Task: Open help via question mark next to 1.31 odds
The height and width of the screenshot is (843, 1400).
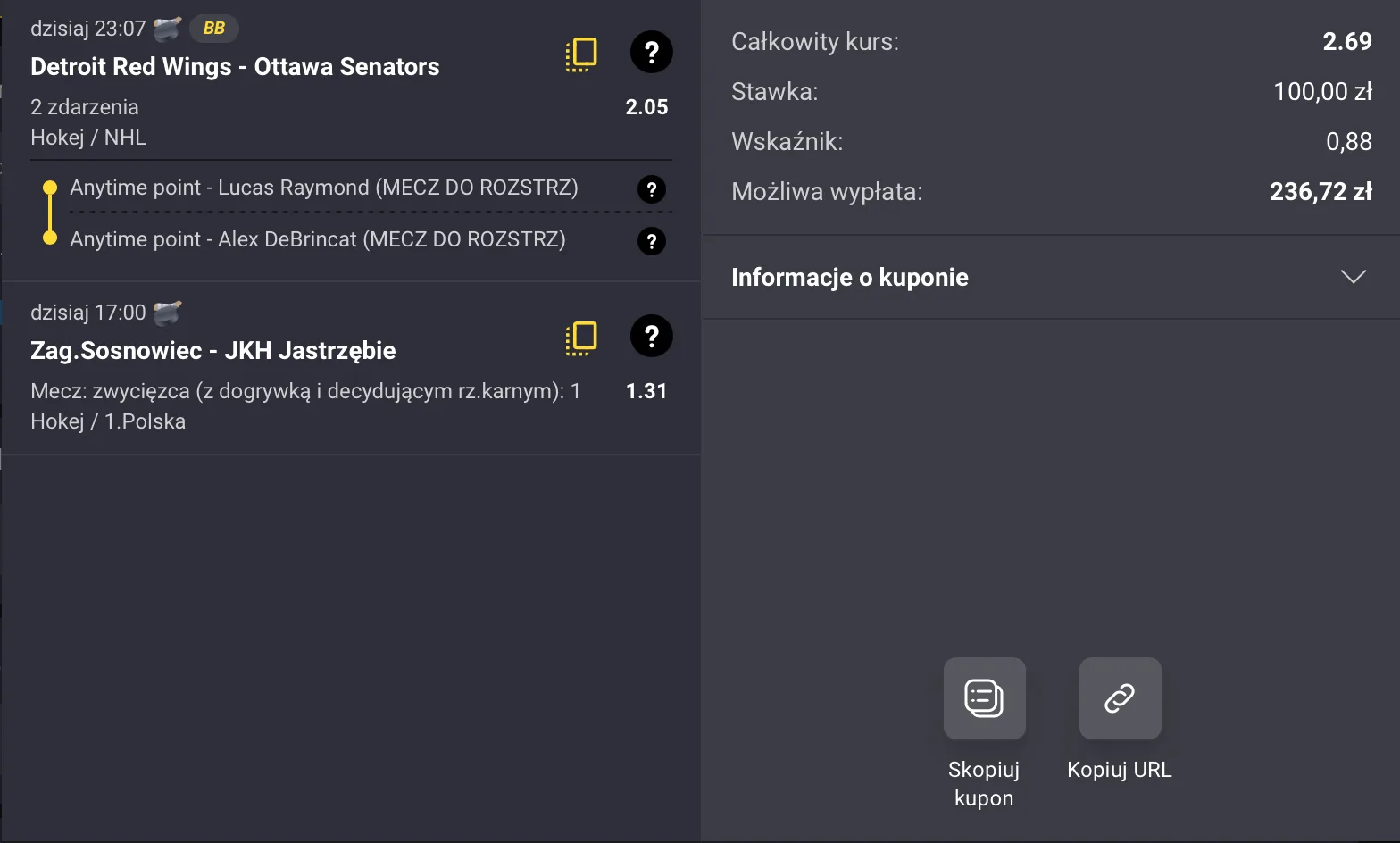Action: 651,337
